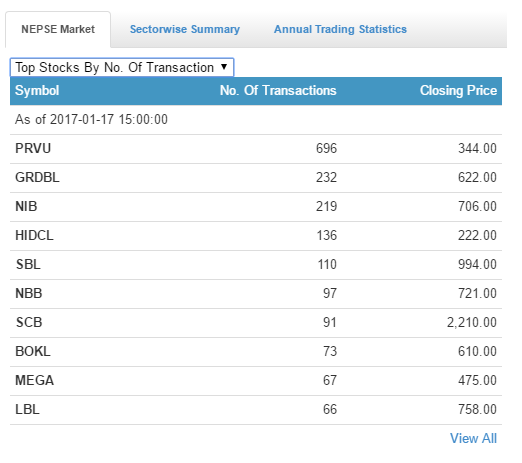The height and width of the screenshot is (463, 522).
Task: Click the 219 transactions value for NIB
Action: [326, 207]
